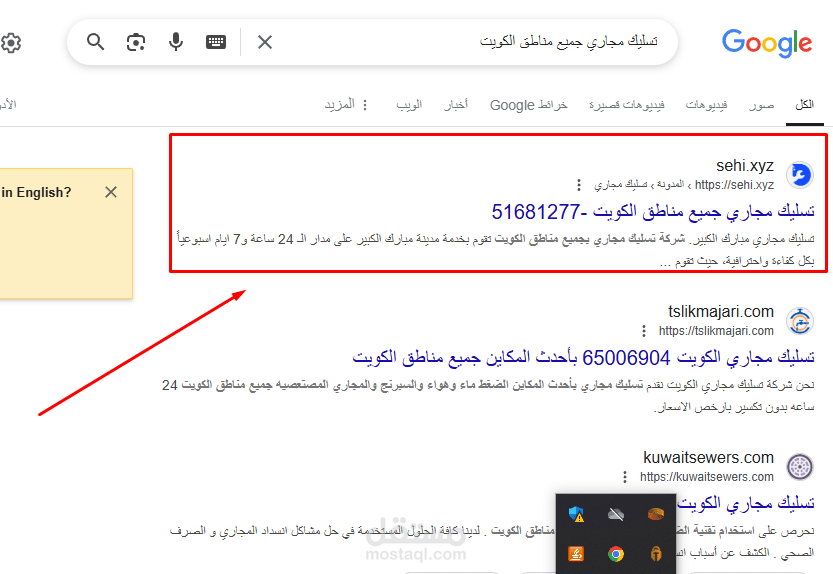Click the sehi.xyz site favicon
Image resolution: width=833 pixels, height=574 pixels.
pos(800,174)
